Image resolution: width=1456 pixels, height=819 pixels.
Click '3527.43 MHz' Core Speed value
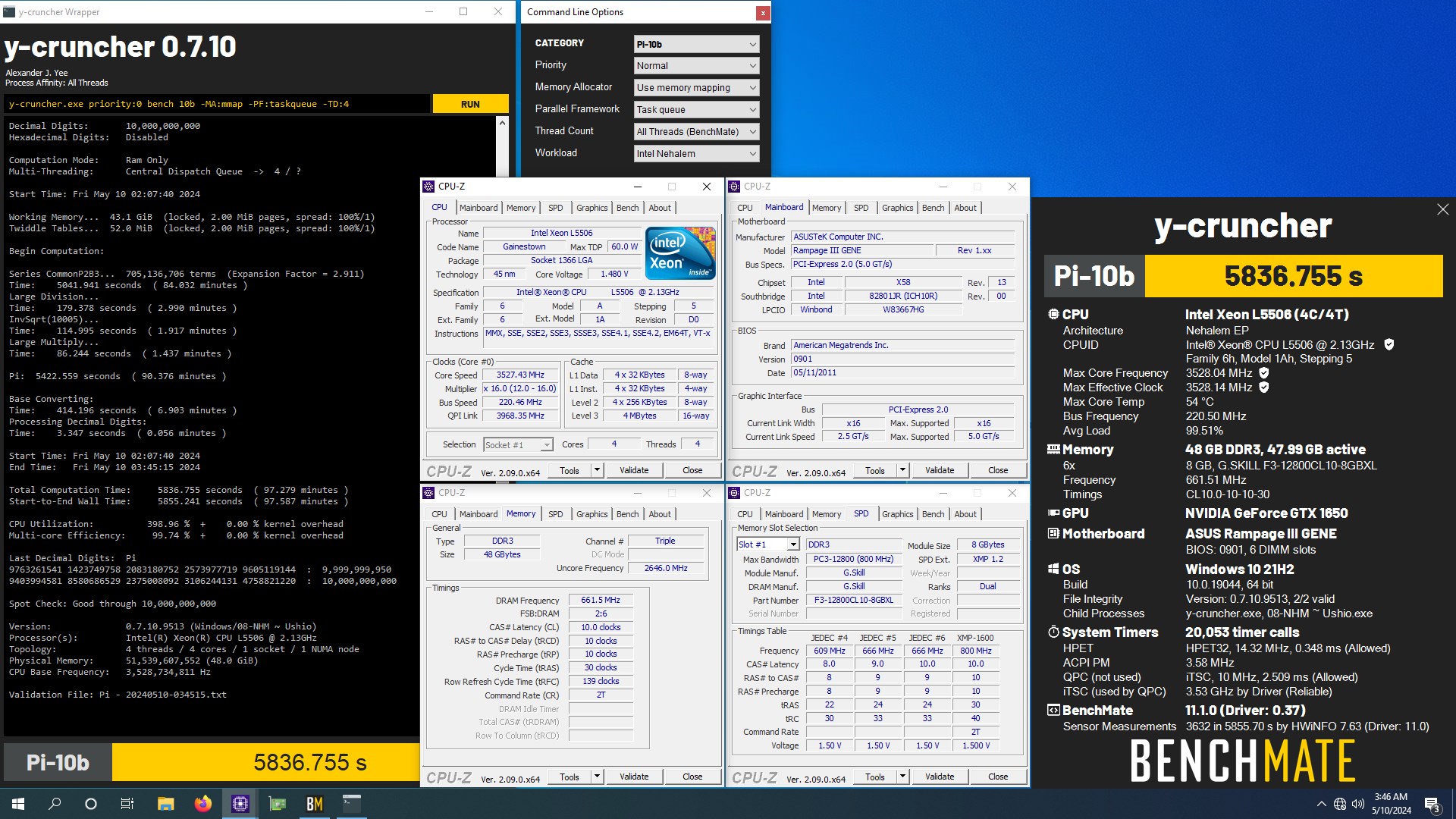point(520,375)
